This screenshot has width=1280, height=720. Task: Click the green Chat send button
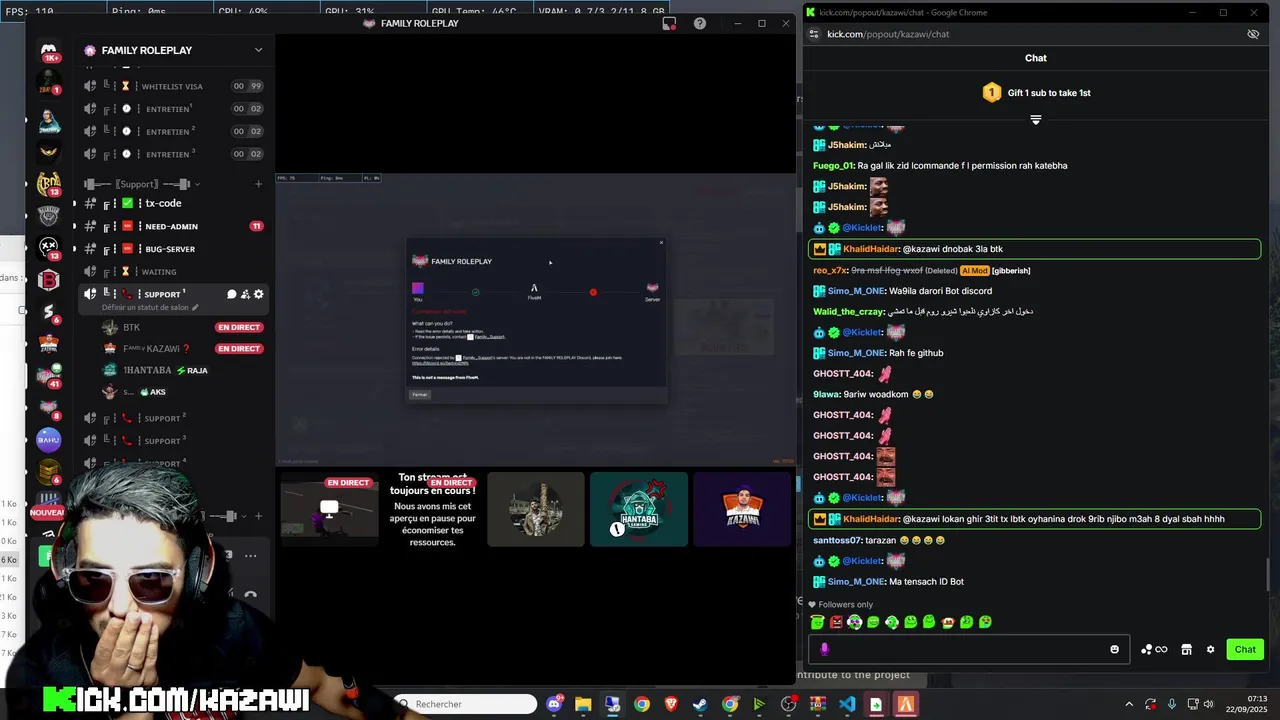pos(1245,649)
